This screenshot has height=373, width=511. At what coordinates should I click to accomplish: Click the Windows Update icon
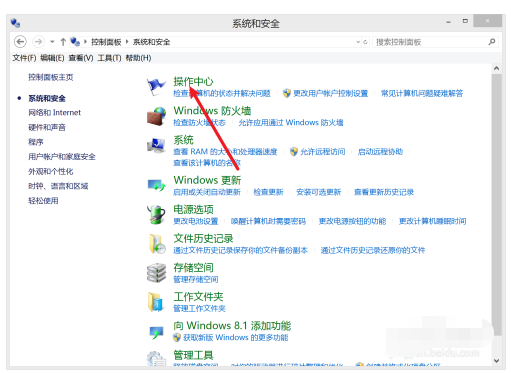click(156, 185)
